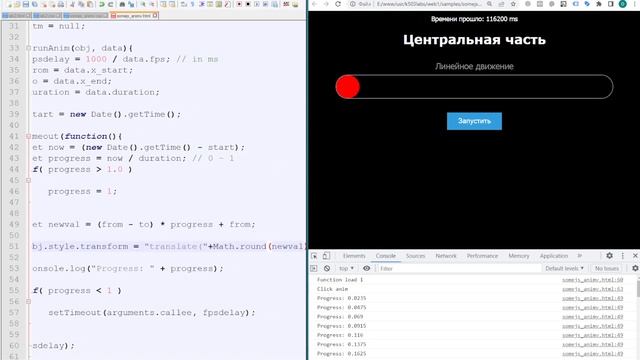
Task: Clear the console with the ban icon
Action: tap(327, 269)
